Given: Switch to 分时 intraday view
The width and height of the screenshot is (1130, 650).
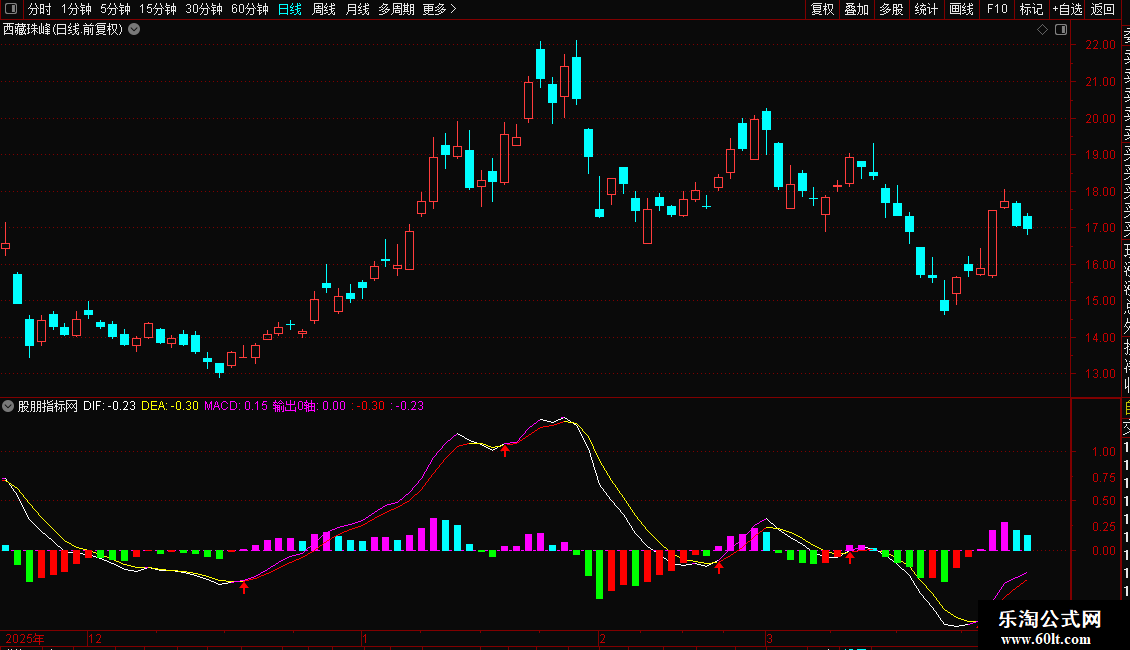Looking at the screenshot, I should (40, 9).
